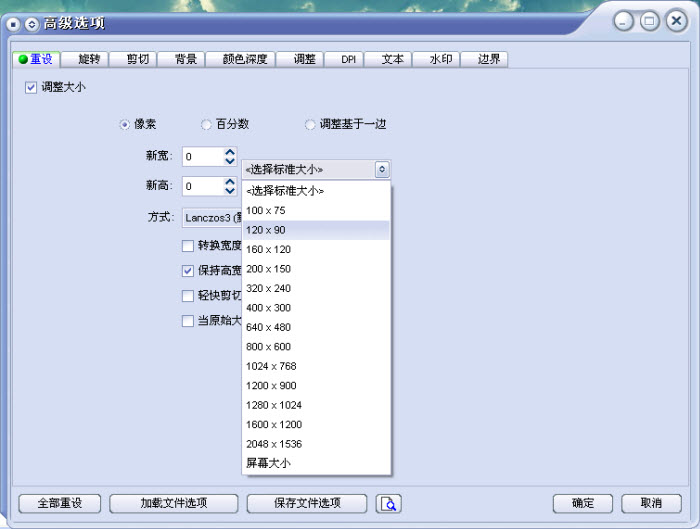Cancel with the 取消 button
Viewport: 700px width, 529px height.
651,504
